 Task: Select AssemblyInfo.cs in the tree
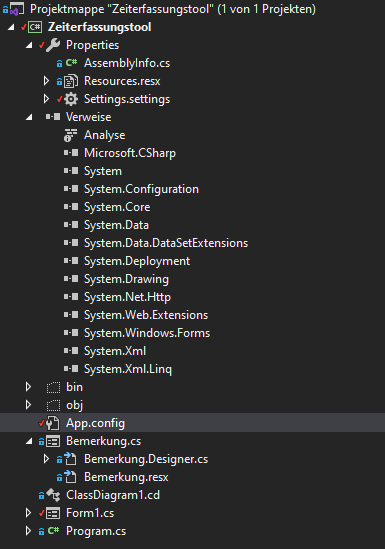[127, 63]
